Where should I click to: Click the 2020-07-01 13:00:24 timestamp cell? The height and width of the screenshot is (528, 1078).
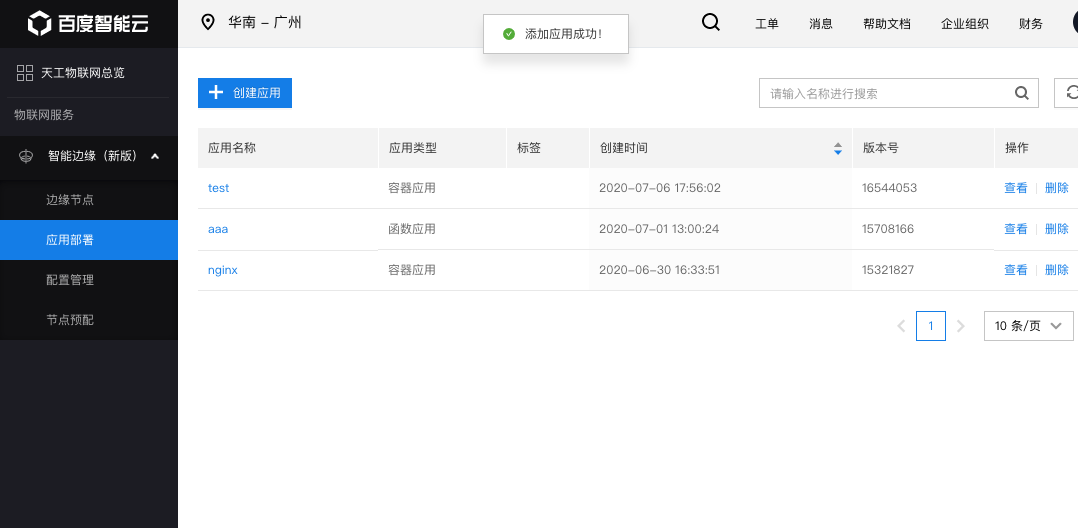659,229
